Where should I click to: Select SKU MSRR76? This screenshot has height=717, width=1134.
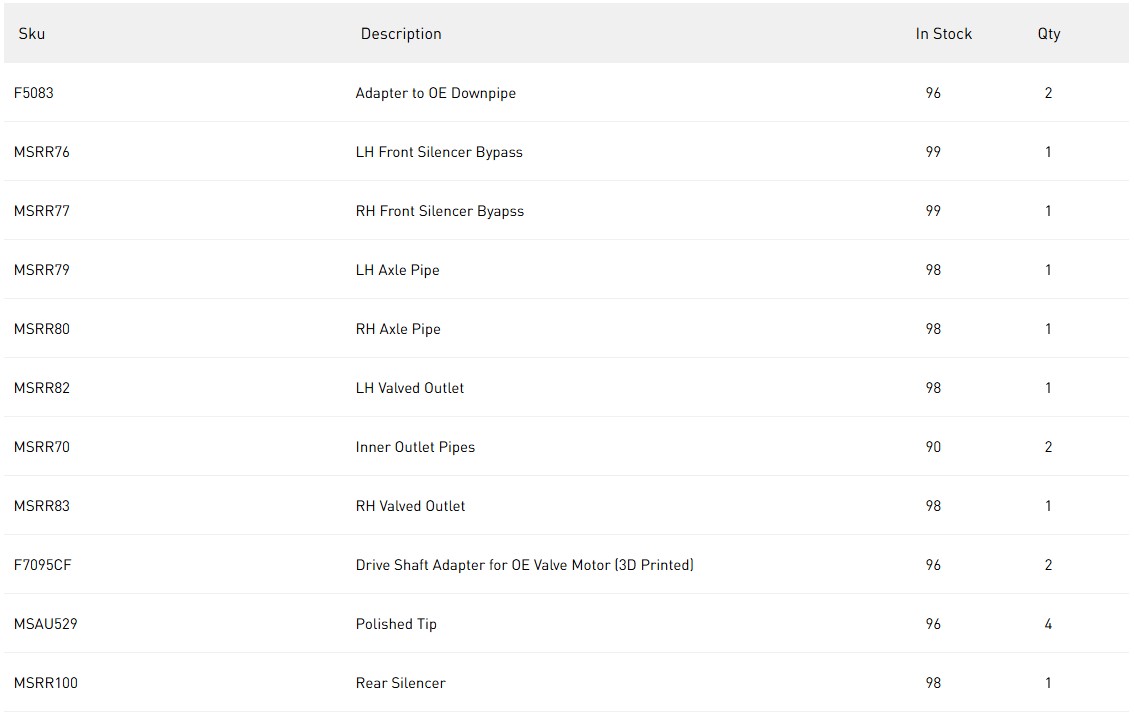tap(42, 152)
